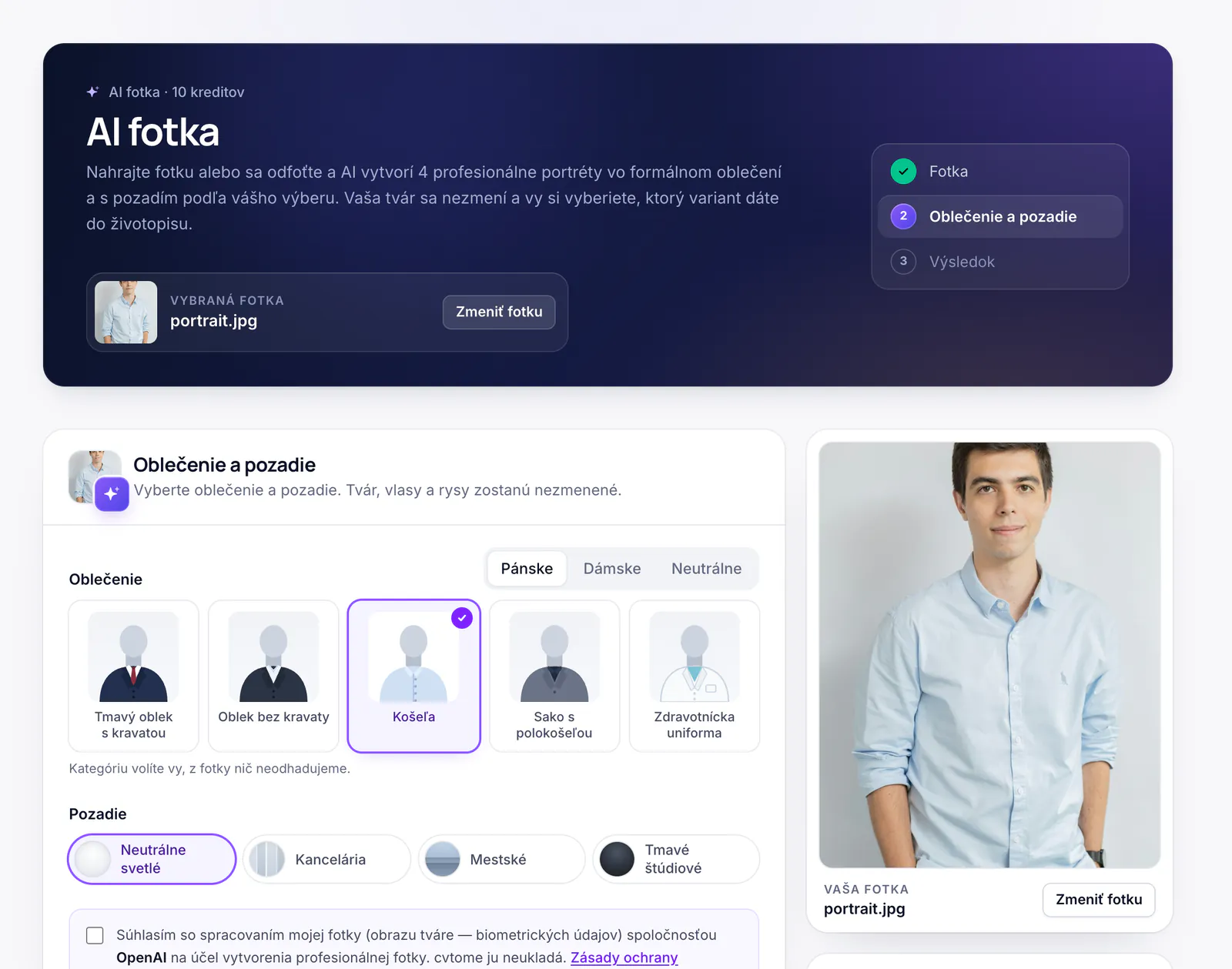Click the blazer with polo illustration

(x=554, y=657)
